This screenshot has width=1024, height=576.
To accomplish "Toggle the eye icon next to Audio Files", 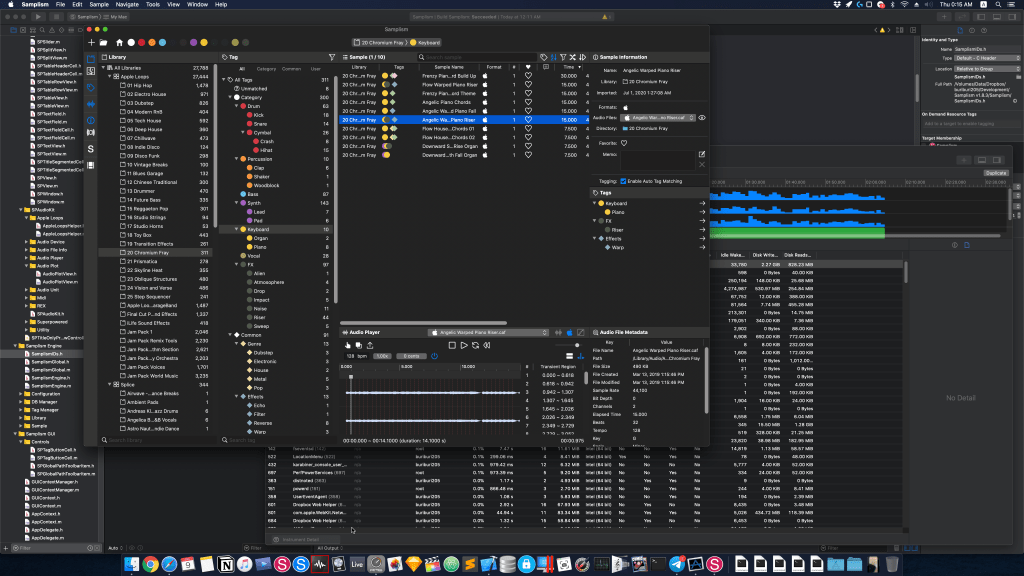I will coord(702,118).
